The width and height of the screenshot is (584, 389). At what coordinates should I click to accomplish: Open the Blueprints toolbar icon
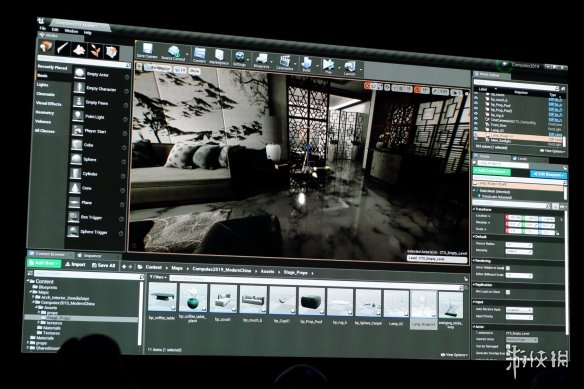(x=261, y=60)
